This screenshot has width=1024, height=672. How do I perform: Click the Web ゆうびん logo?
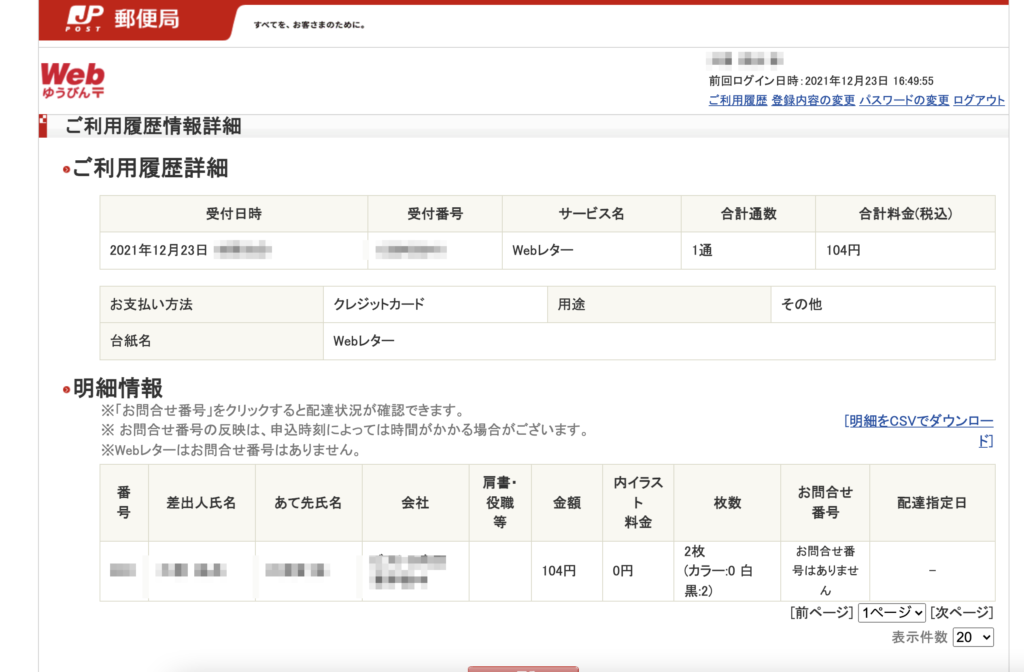tap(73, 80)
